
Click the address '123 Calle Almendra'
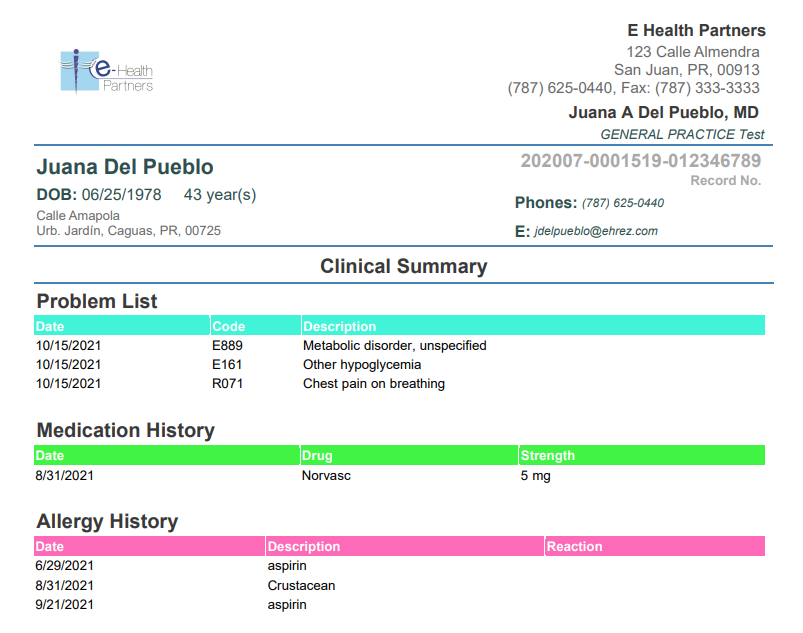point(692,52)
